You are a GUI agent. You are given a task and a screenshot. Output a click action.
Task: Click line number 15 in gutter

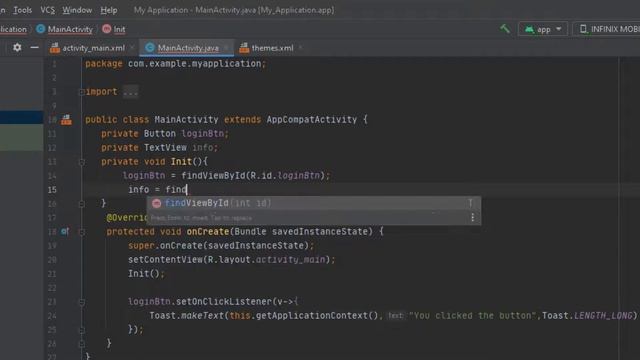tap(52, 190)
